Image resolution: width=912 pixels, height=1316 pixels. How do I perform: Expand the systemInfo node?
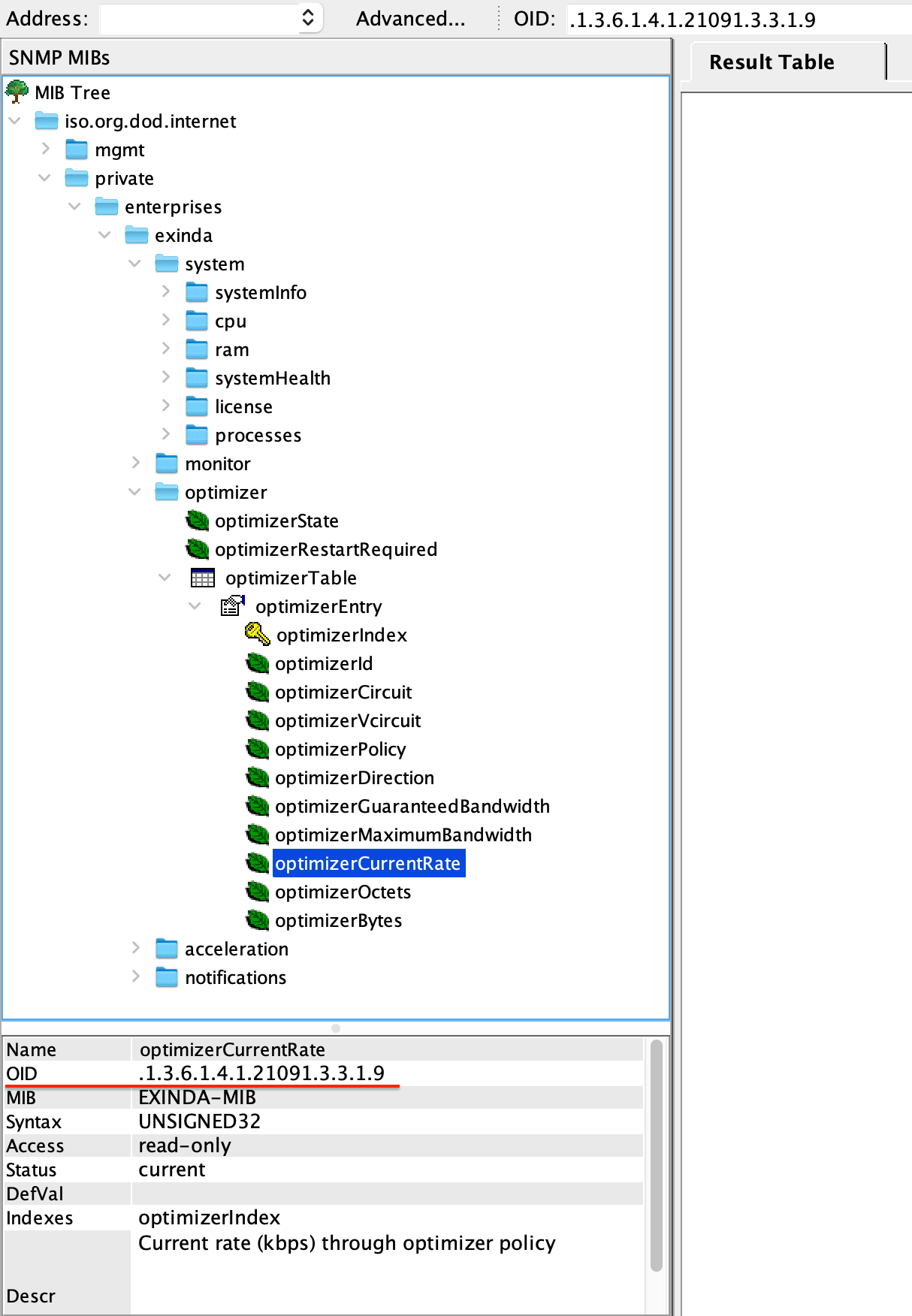pyautogui.click(x=165, y=291)
